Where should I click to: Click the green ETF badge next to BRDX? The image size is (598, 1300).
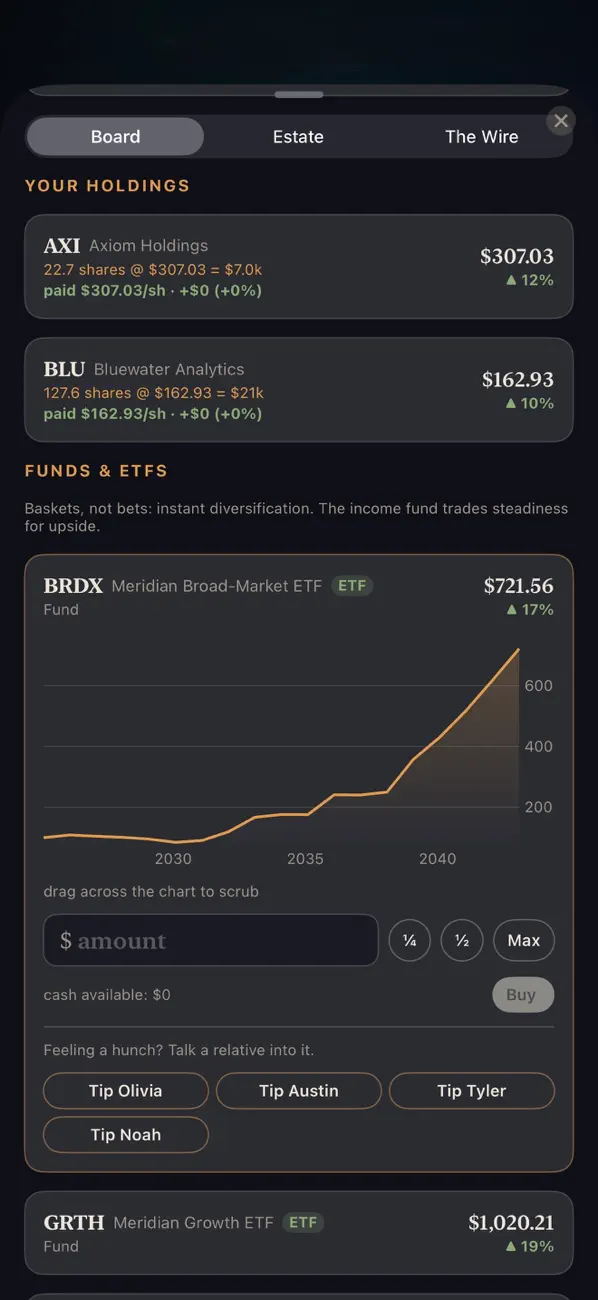click(x=352, y=586)
